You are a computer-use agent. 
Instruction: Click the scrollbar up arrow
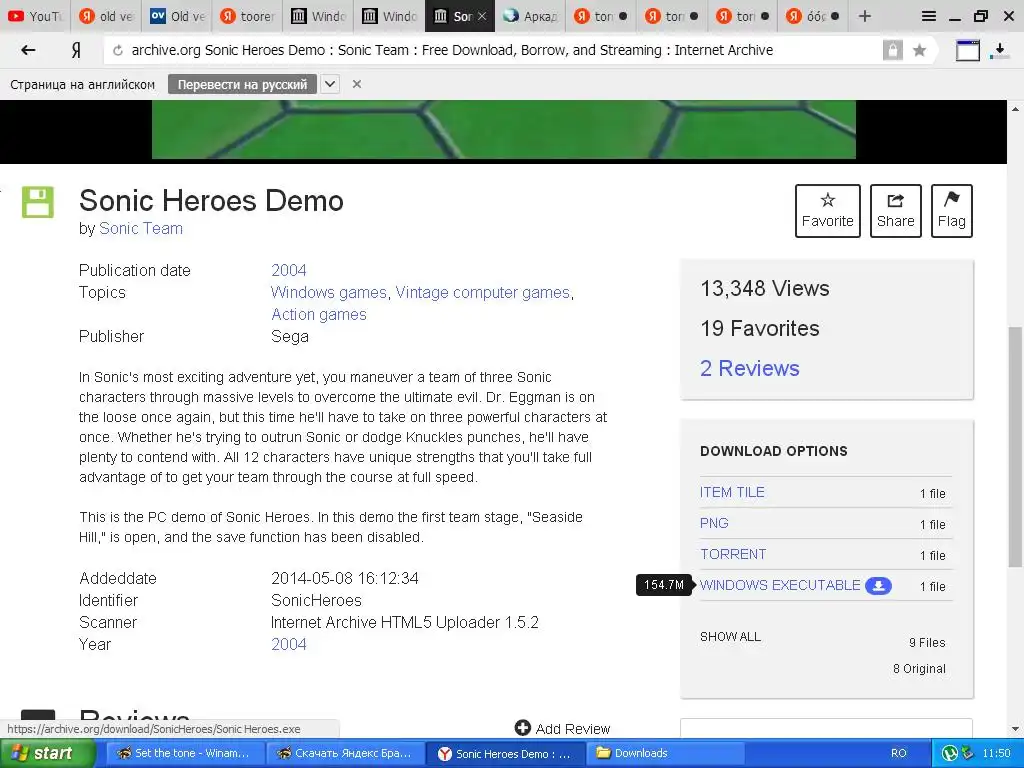pyautogui.click(x=1016, y=108)
